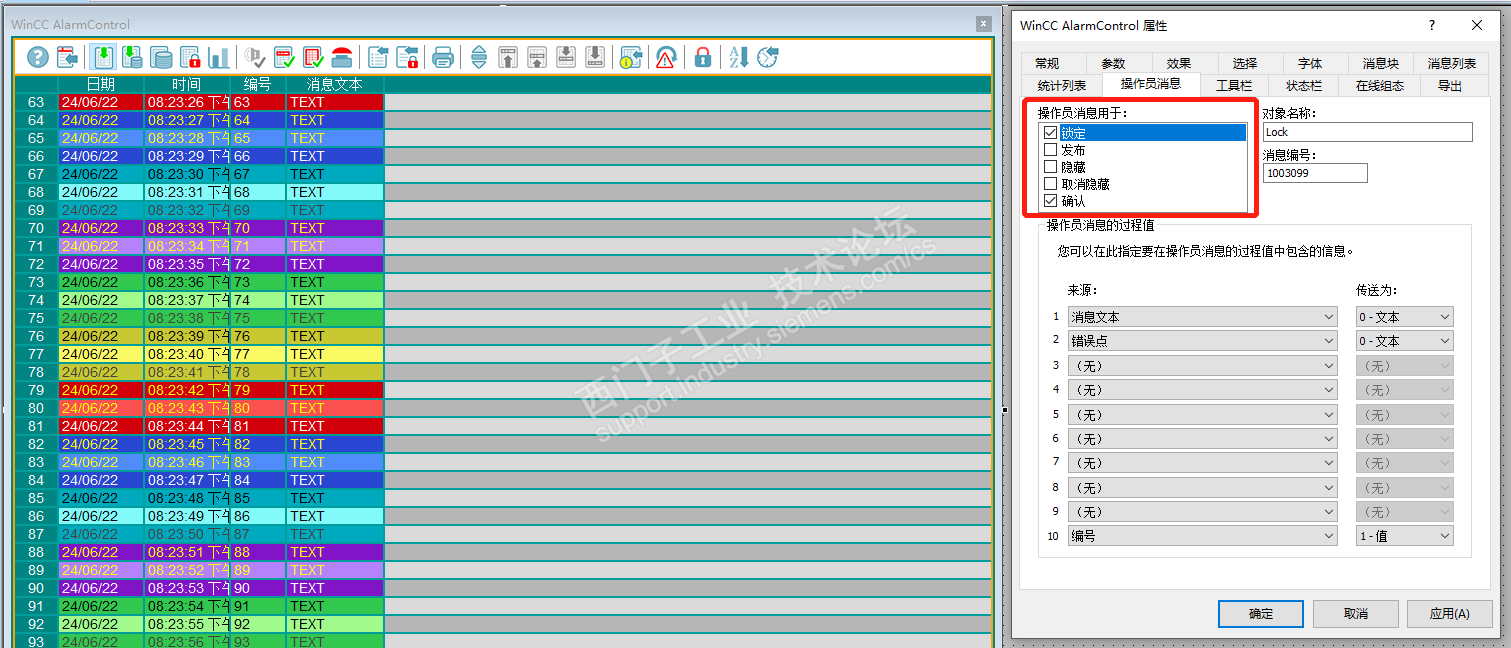Show the long-term archive list

[161, 57]
